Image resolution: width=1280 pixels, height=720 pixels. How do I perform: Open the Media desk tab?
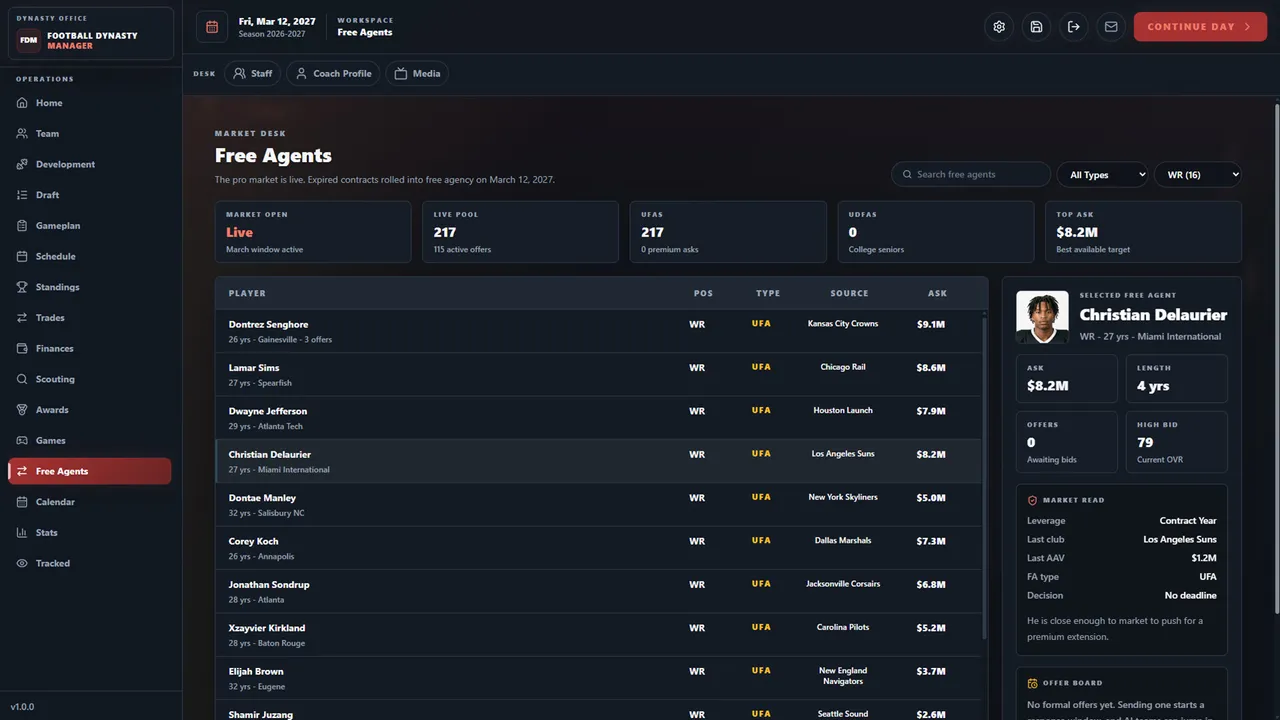coord(417,74)
